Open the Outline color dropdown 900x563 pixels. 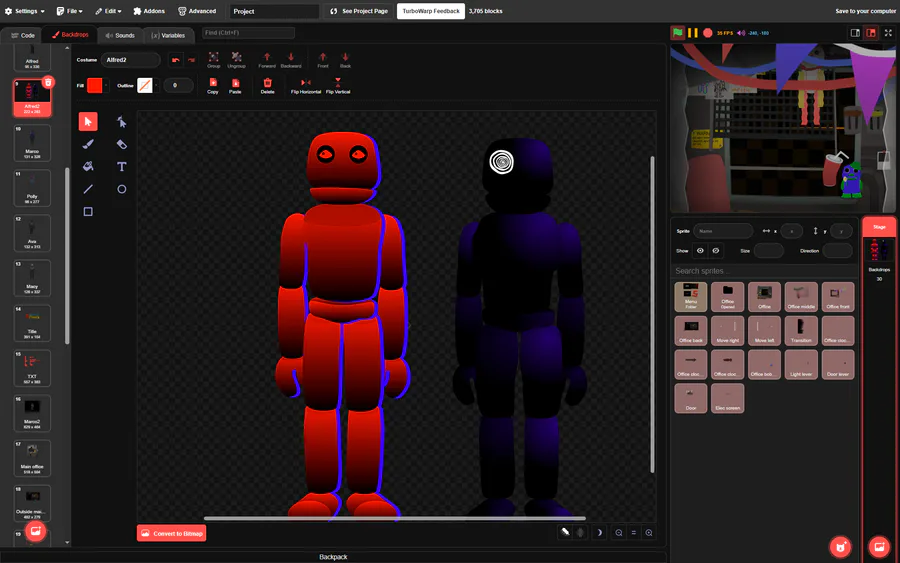(147, 86)
